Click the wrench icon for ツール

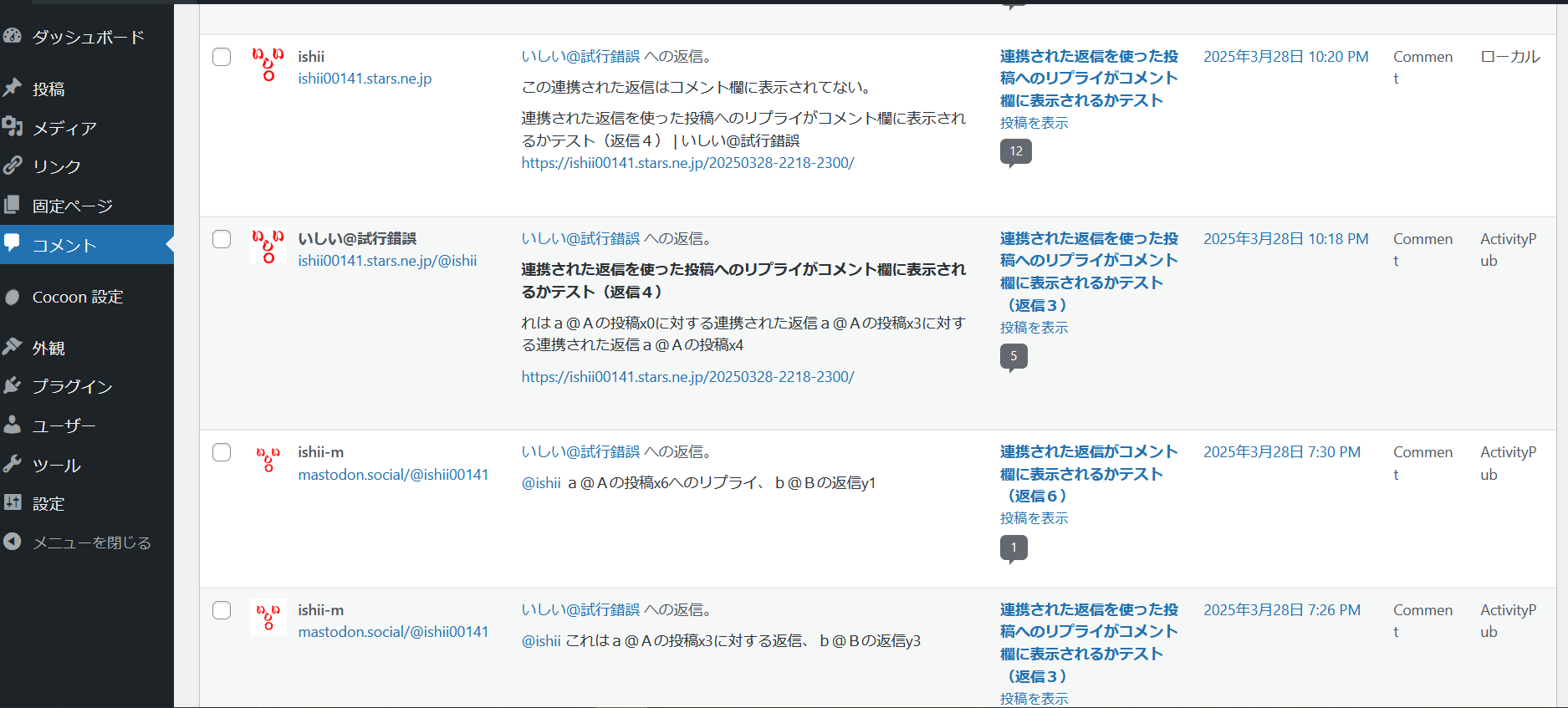click(13, 464)
